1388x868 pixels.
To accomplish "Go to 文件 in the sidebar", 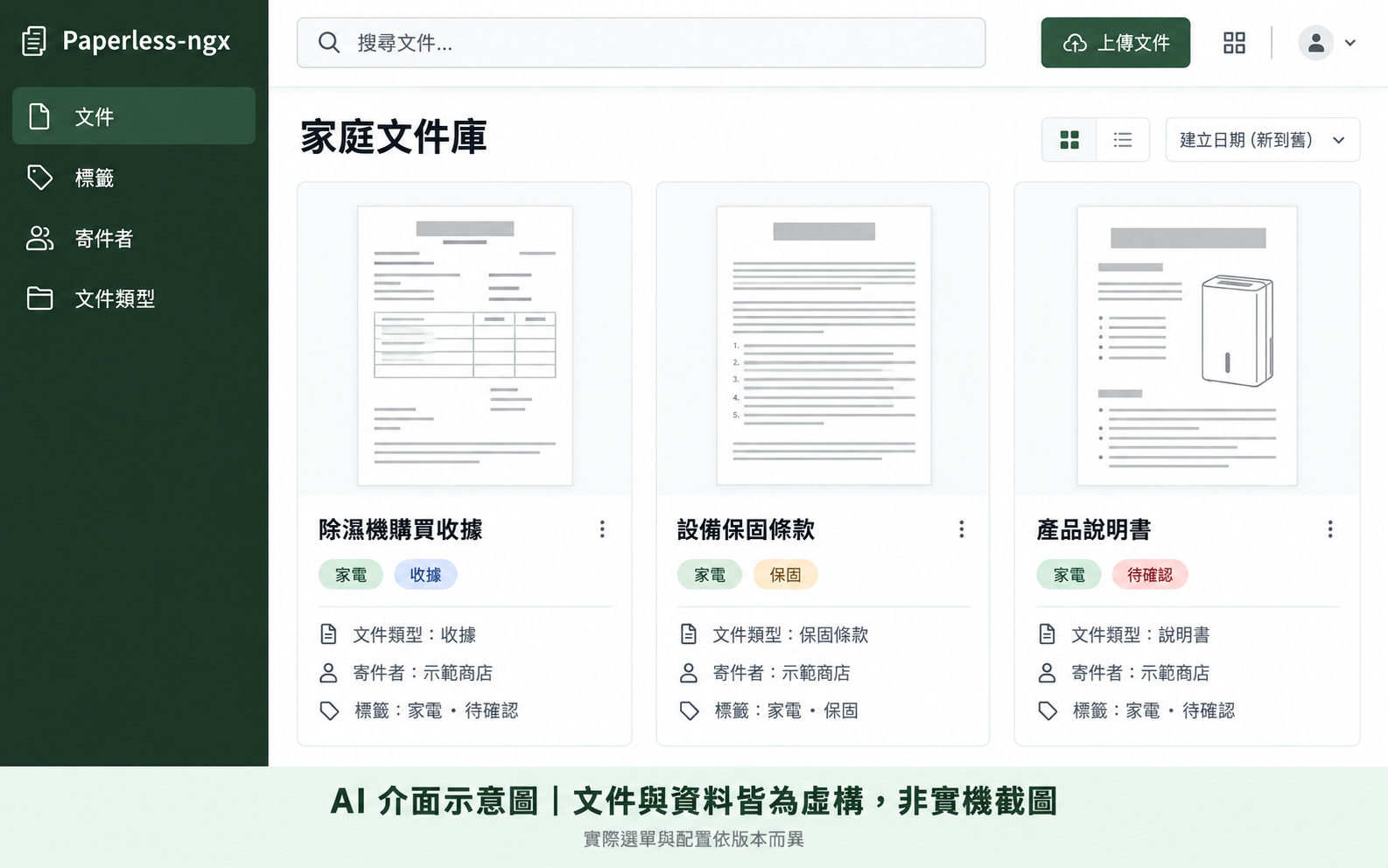I will (134, 115).
